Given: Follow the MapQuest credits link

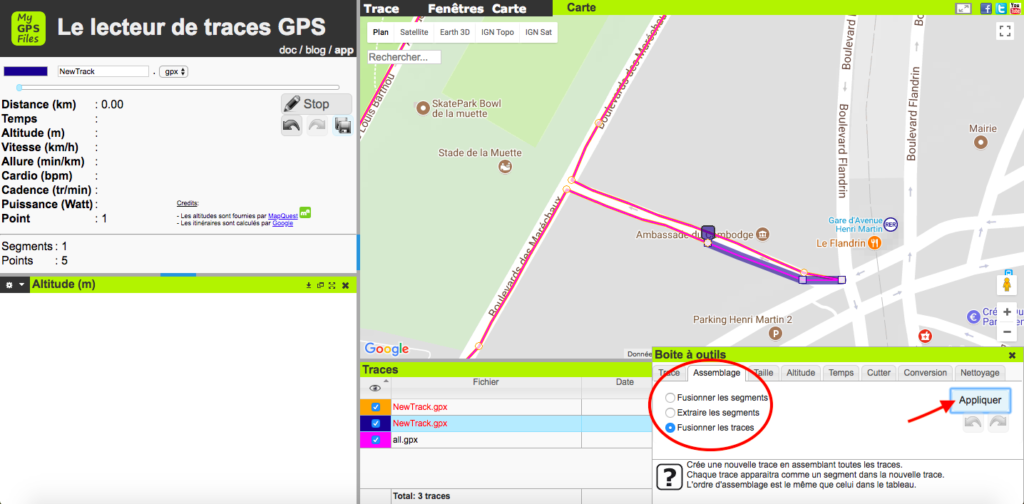Looking at the screenshot, I should pos(283,215).
